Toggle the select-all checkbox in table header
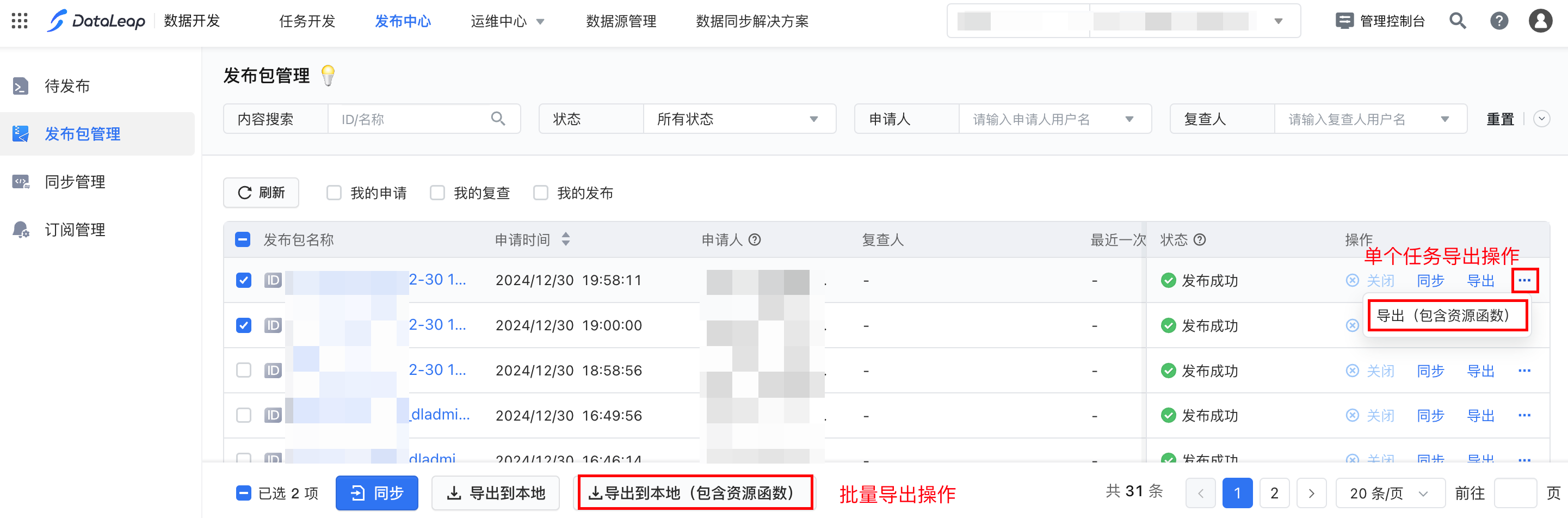The height and width of the screenshot is (518, 1568). [243, 240]
